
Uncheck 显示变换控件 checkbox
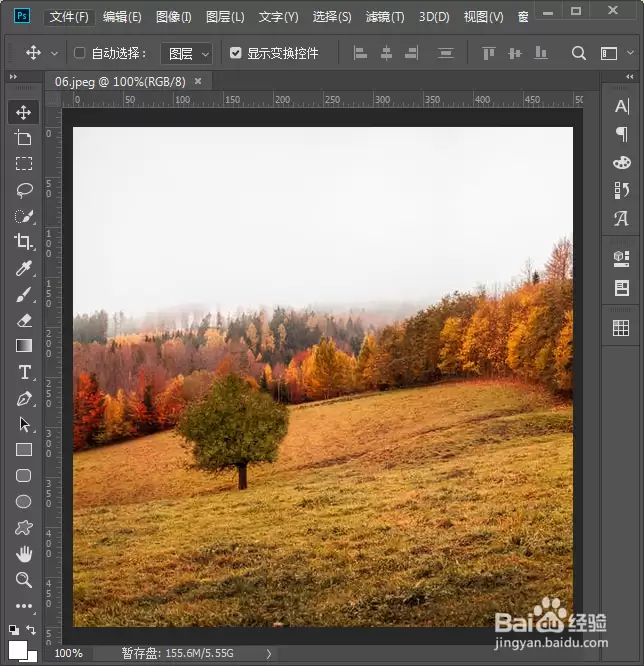(235, 53)
